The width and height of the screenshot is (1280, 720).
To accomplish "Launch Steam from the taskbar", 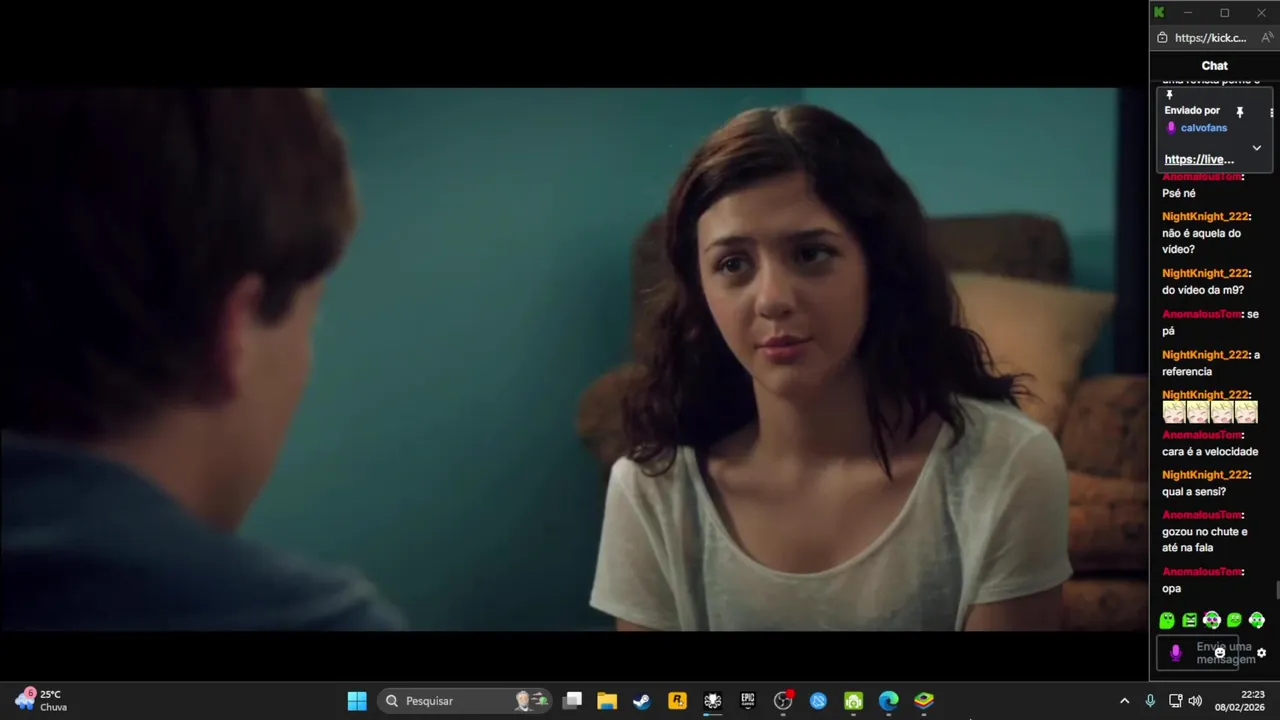I will tap(642, 701).
